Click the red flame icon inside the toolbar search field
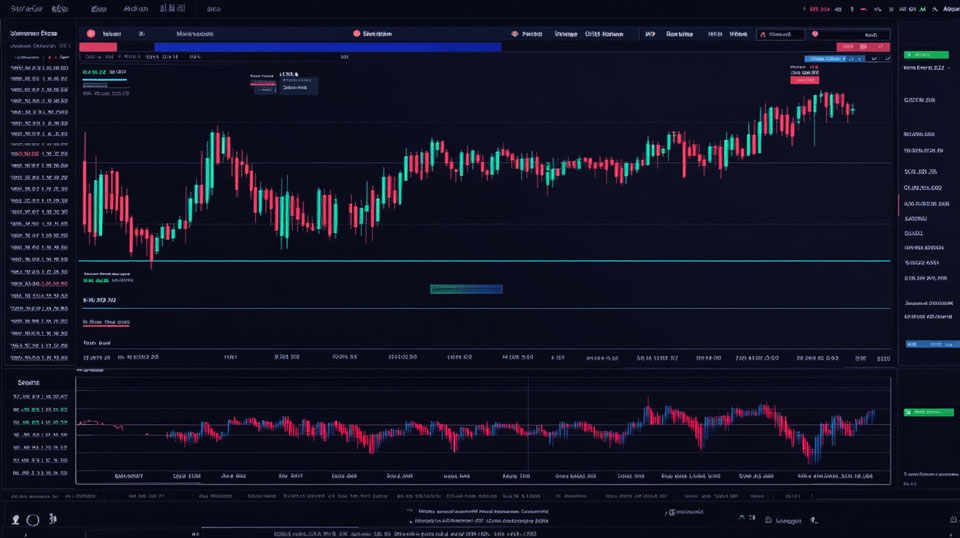 point(763,34)
